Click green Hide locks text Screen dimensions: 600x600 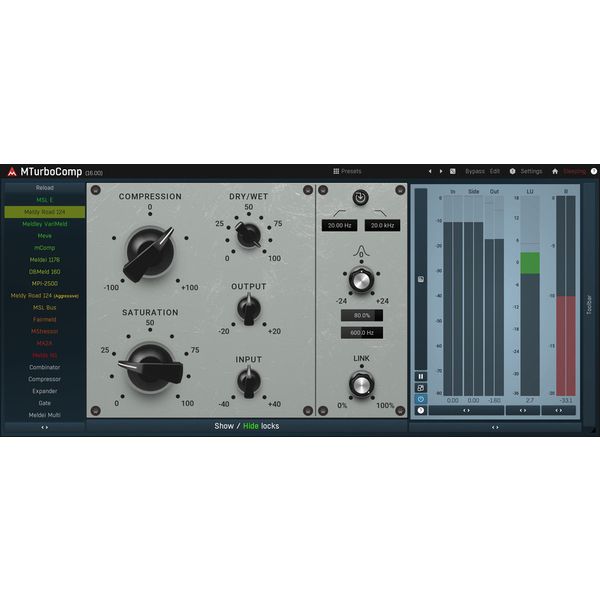[x=251, y=426]
